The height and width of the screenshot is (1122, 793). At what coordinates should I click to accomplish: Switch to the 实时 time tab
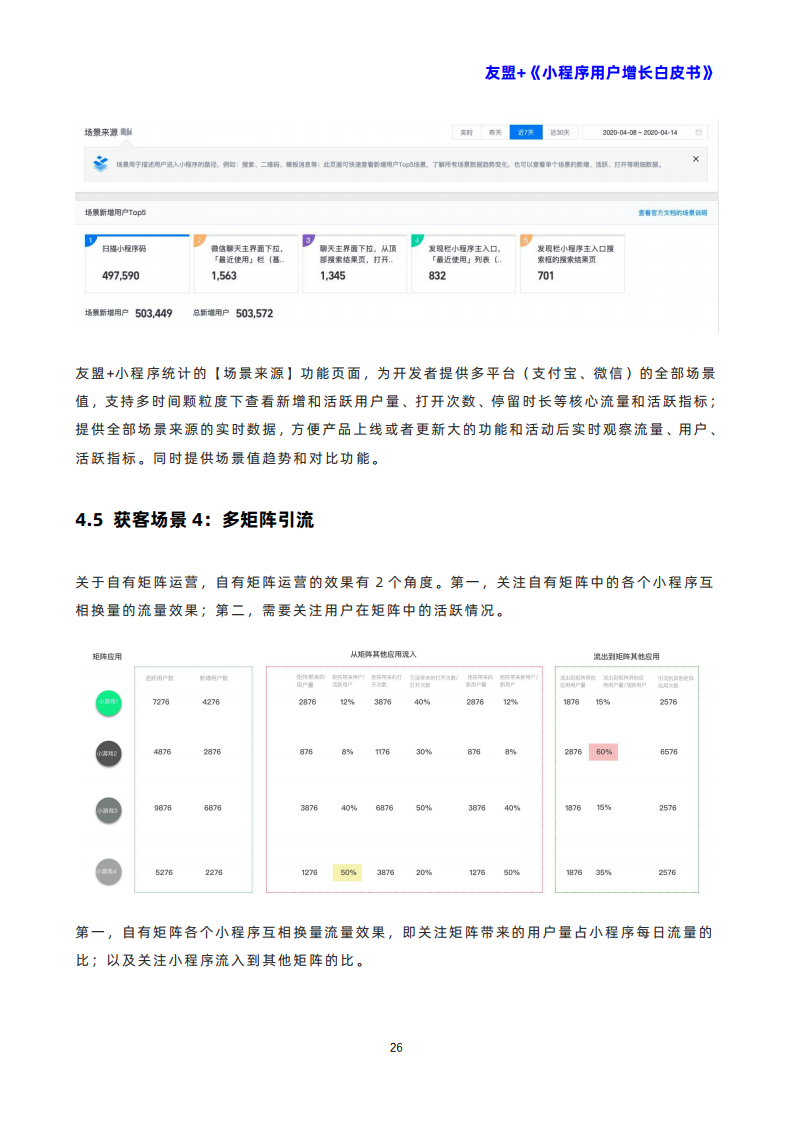[466, 132]
